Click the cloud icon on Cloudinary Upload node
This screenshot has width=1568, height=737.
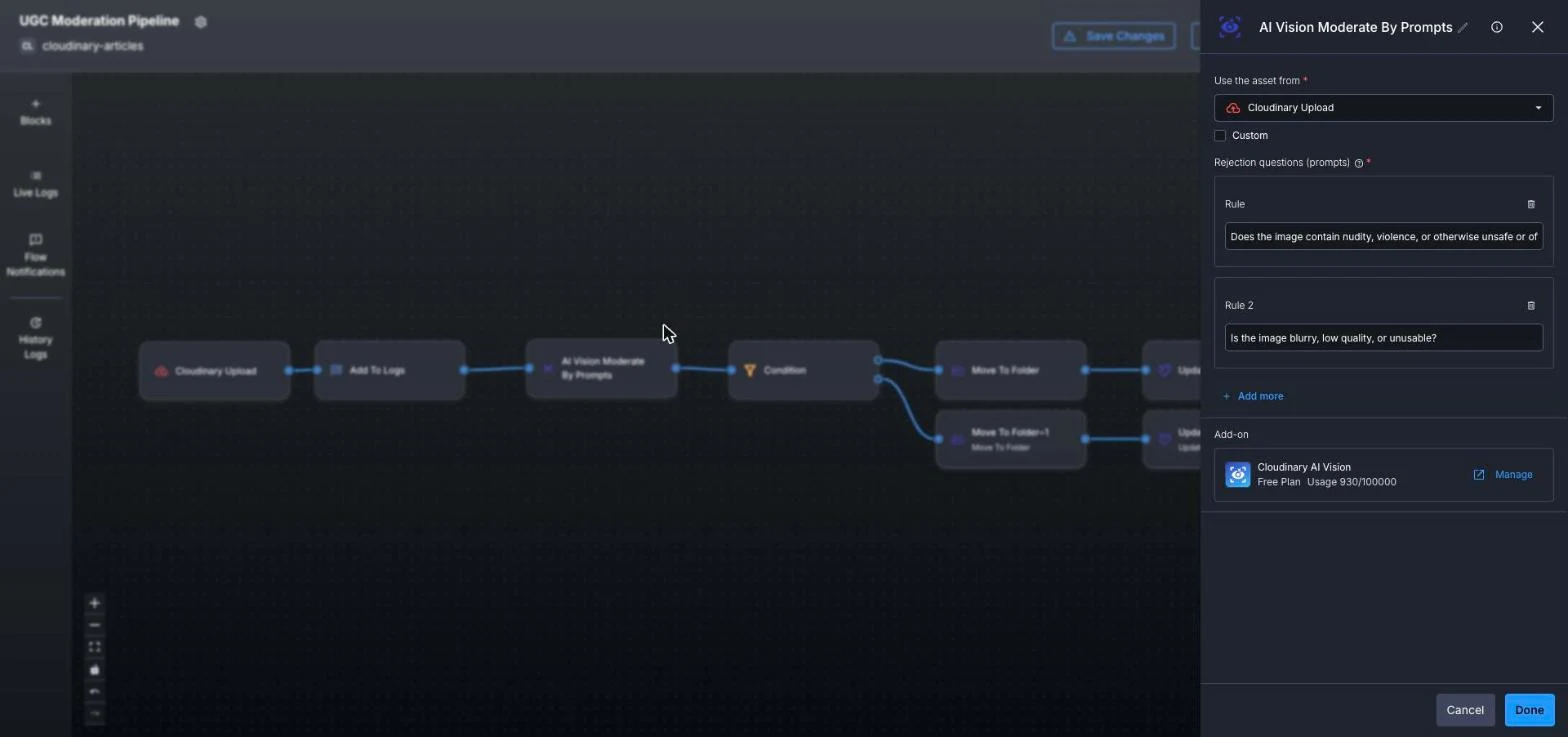pyautogui.click(x=161, y=371)
